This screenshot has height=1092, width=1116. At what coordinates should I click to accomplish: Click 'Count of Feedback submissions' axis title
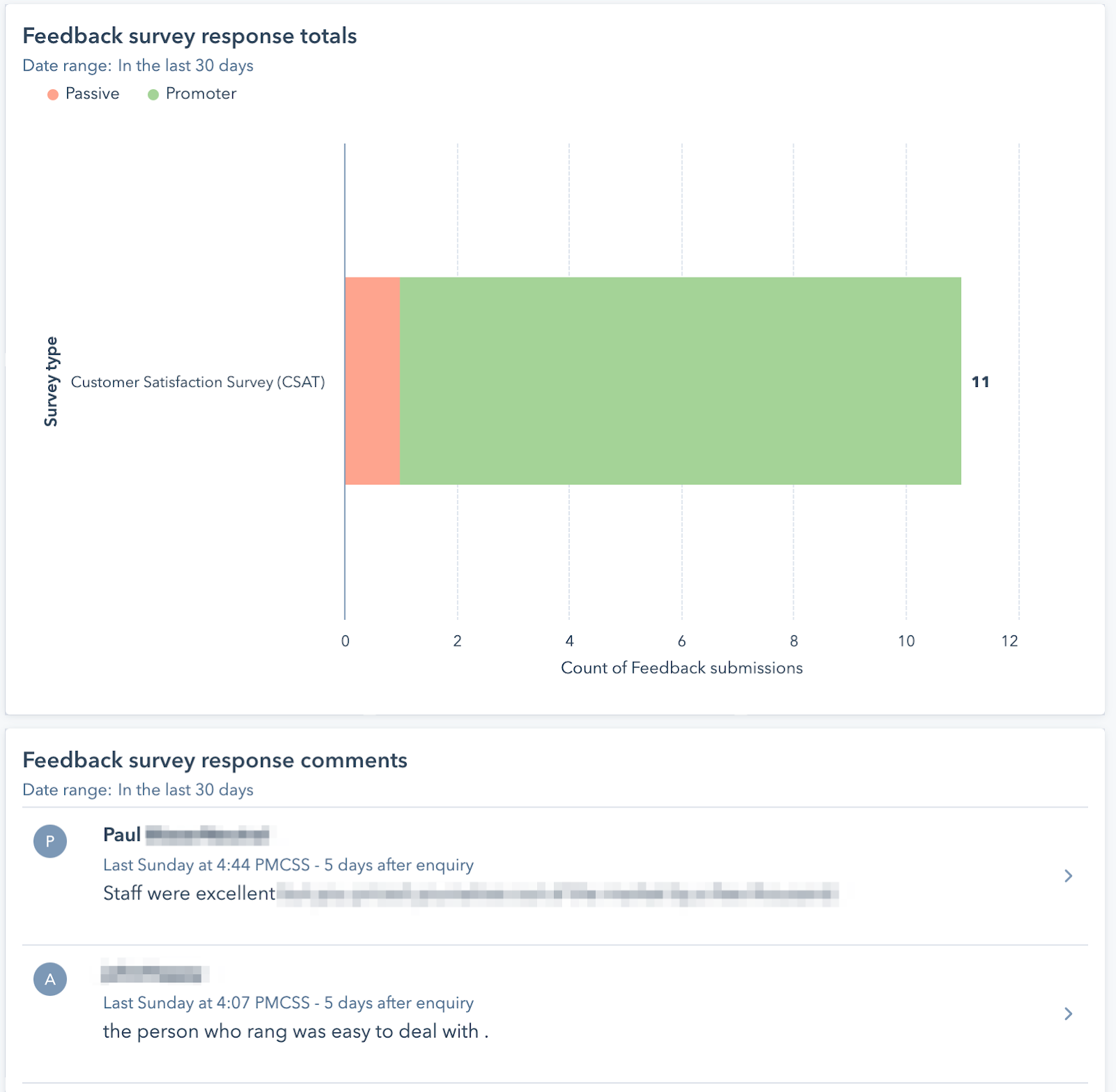click(681, 668)
